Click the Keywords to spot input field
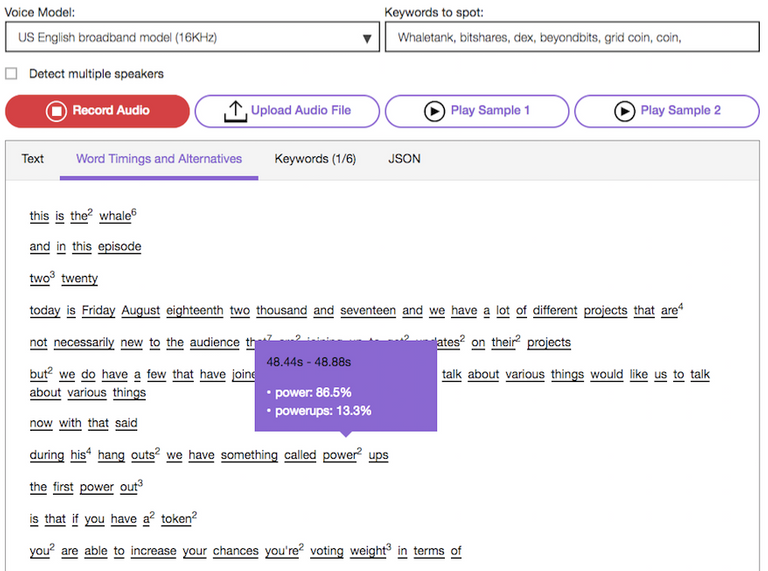This screenshot has height=571, width=768. (572, 37)
